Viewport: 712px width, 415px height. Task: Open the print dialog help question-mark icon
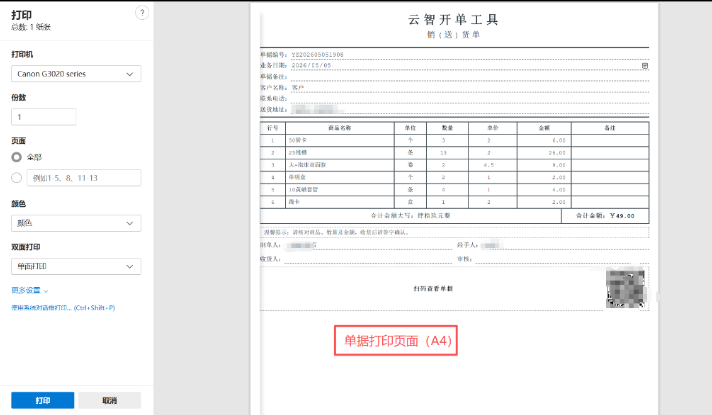(x=142, y=13)
